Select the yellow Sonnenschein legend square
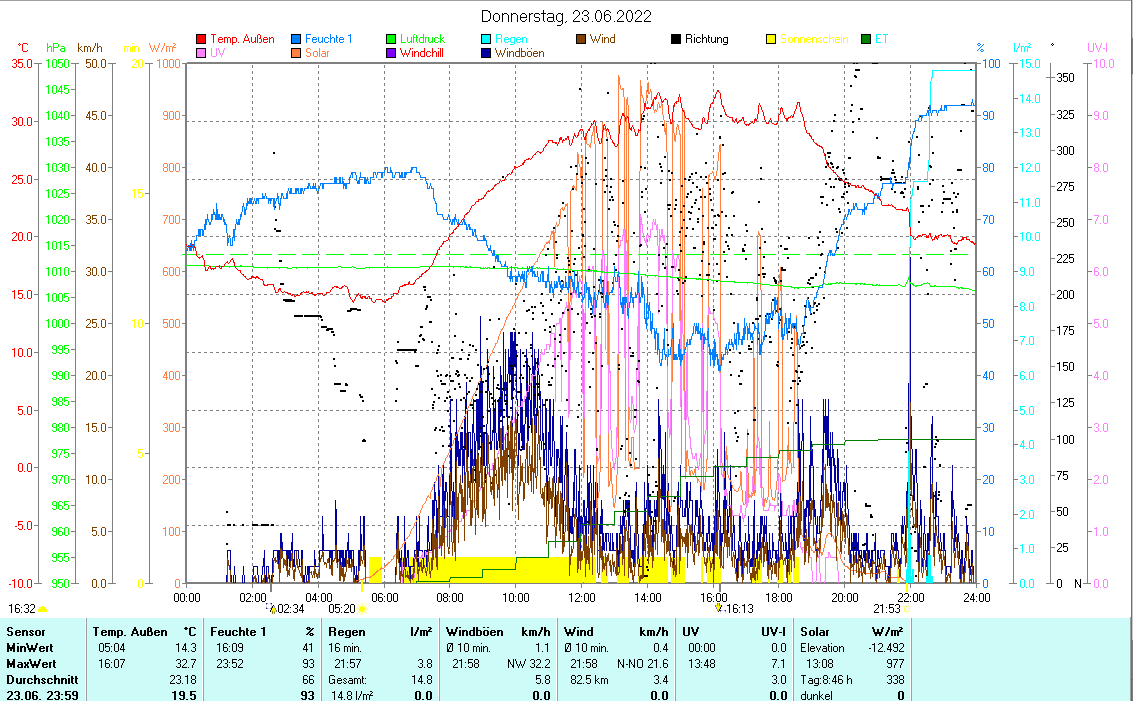 point(772,40)
